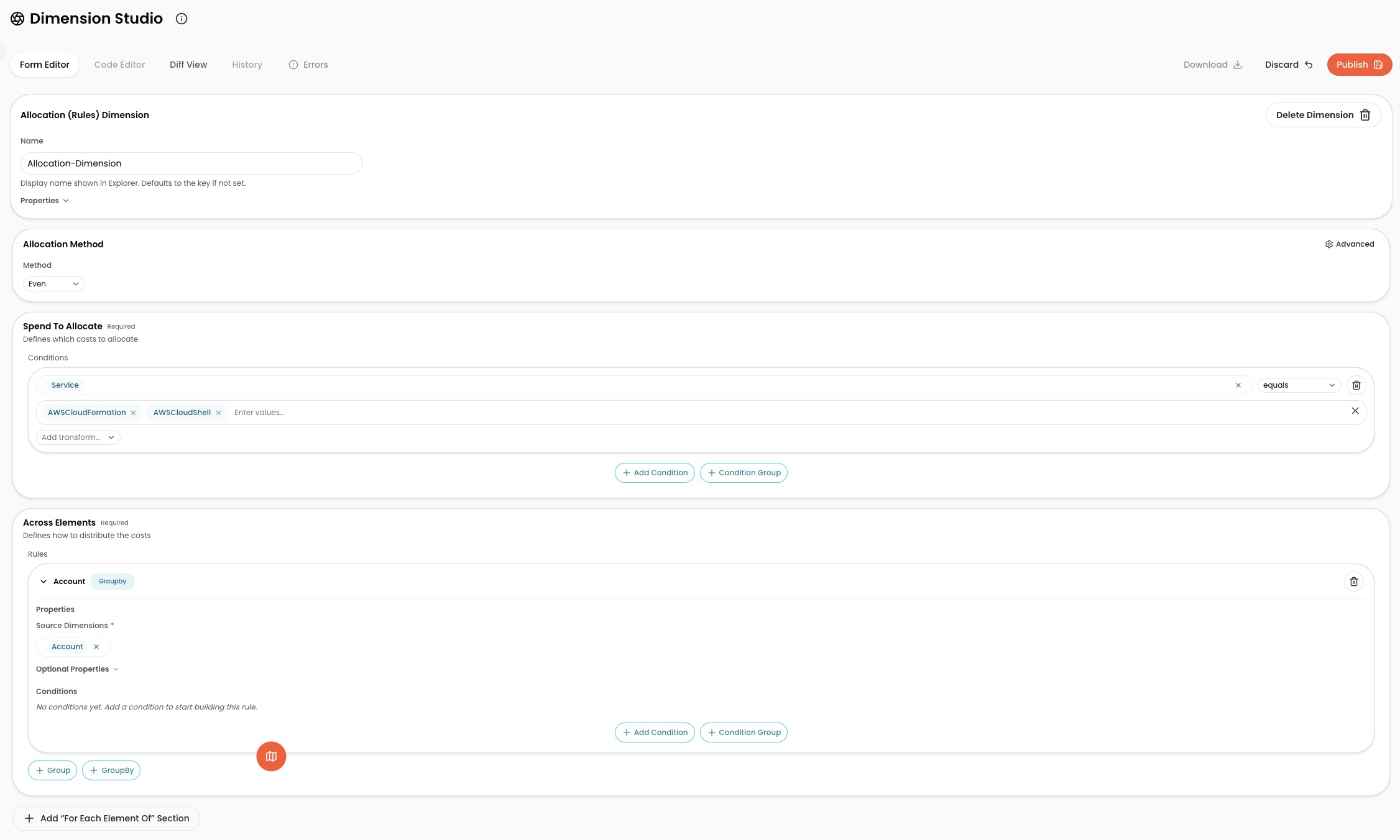The image size is (1400, 840).
Task: Remove the AWSCloudFormation value
Action: coord(133,413)
